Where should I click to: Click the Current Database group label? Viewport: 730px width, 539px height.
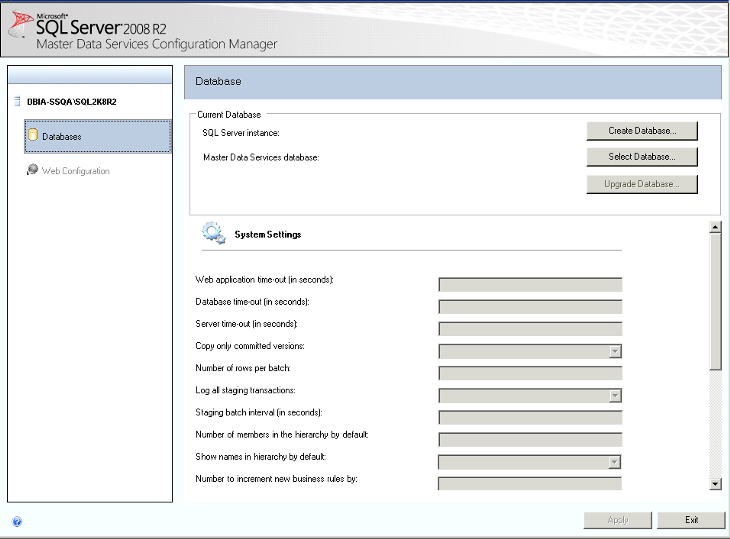click(229, 115)
